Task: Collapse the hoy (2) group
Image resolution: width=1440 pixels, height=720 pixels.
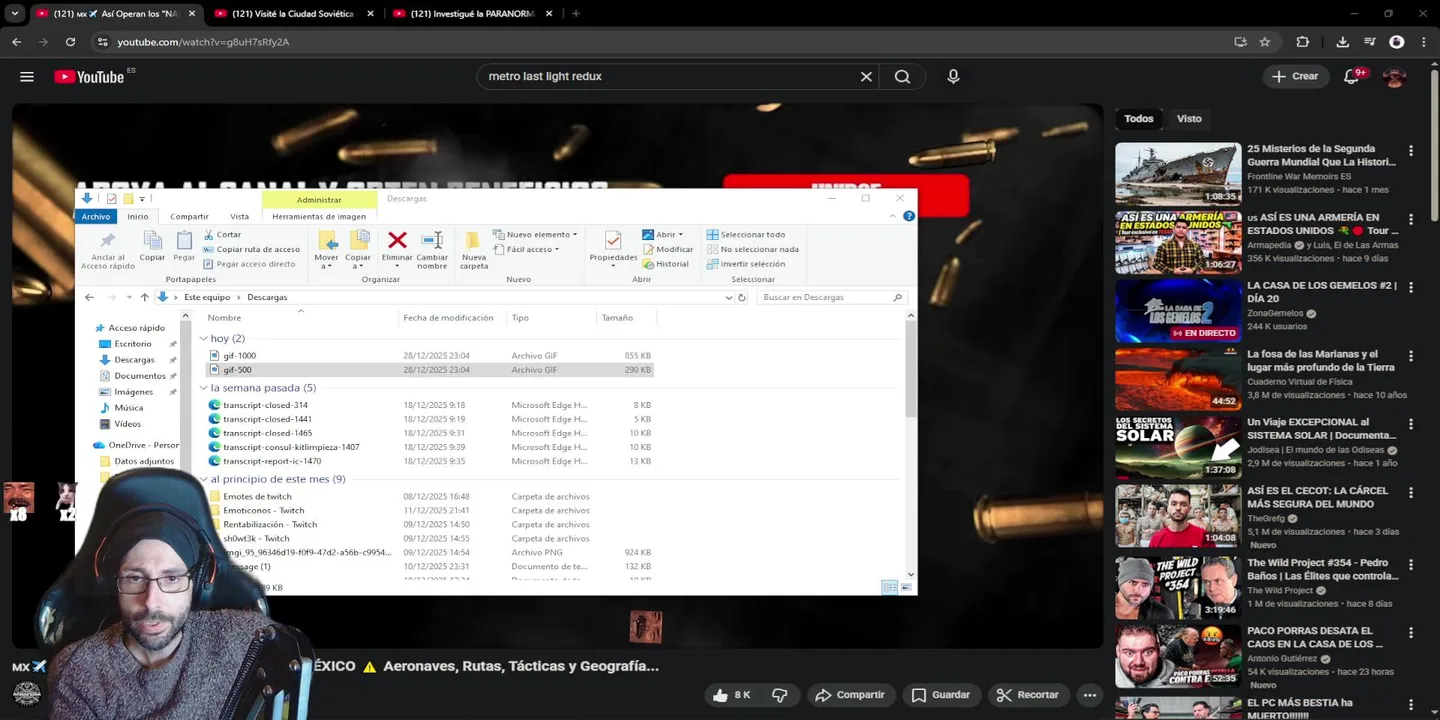Action: 204,338
